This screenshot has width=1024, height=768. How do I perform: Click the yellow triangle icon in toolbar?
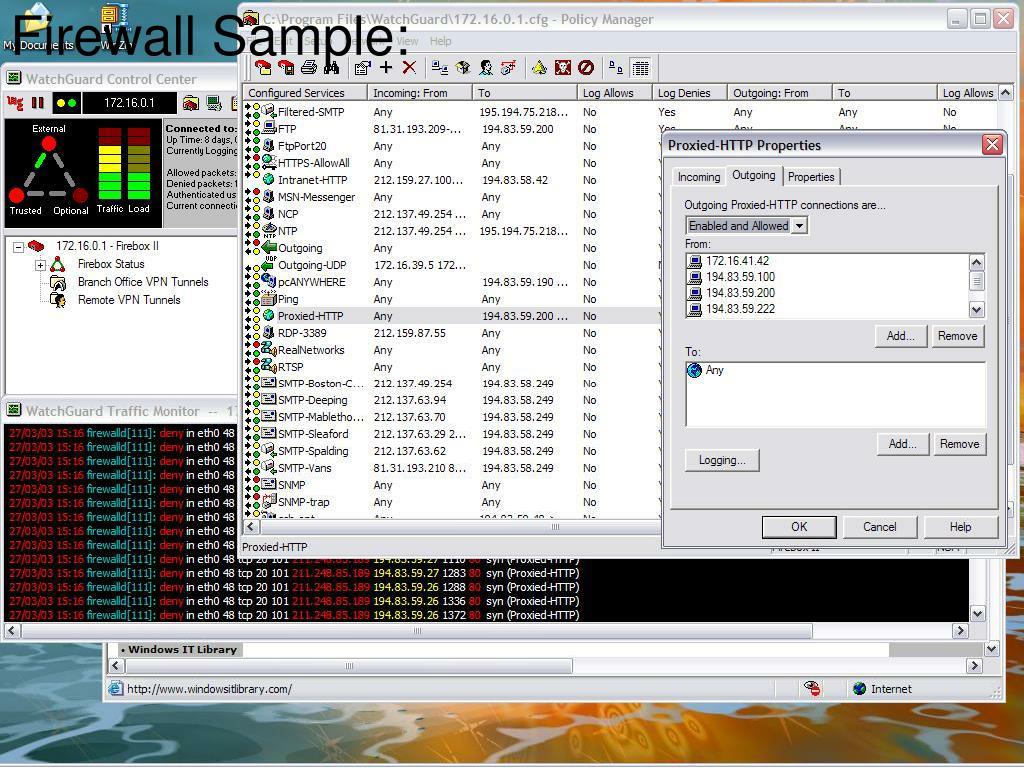(x=539, y=67)
